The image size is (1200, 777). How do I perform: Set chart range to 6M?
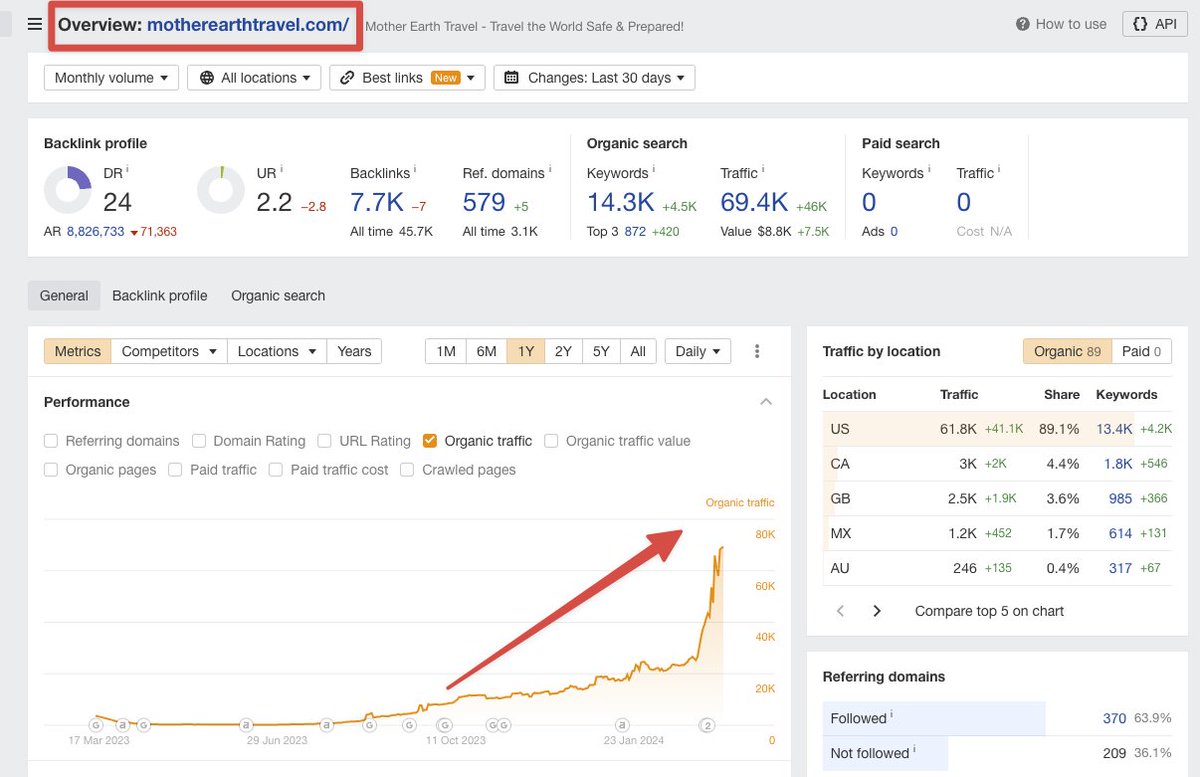tap(486, 351)
